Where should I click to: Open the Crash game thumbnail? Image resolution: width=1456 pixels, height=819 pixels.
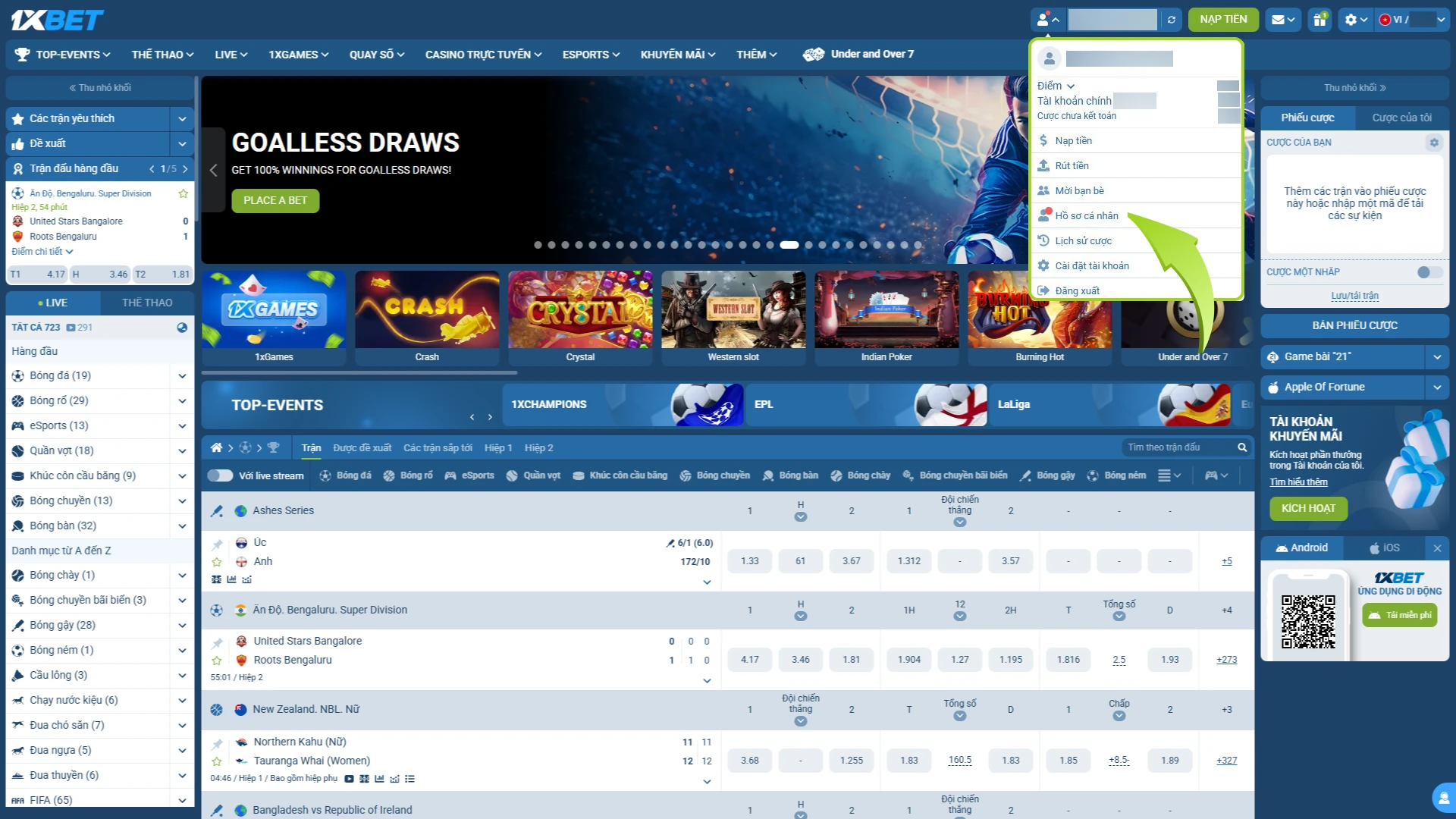[427, 318]
